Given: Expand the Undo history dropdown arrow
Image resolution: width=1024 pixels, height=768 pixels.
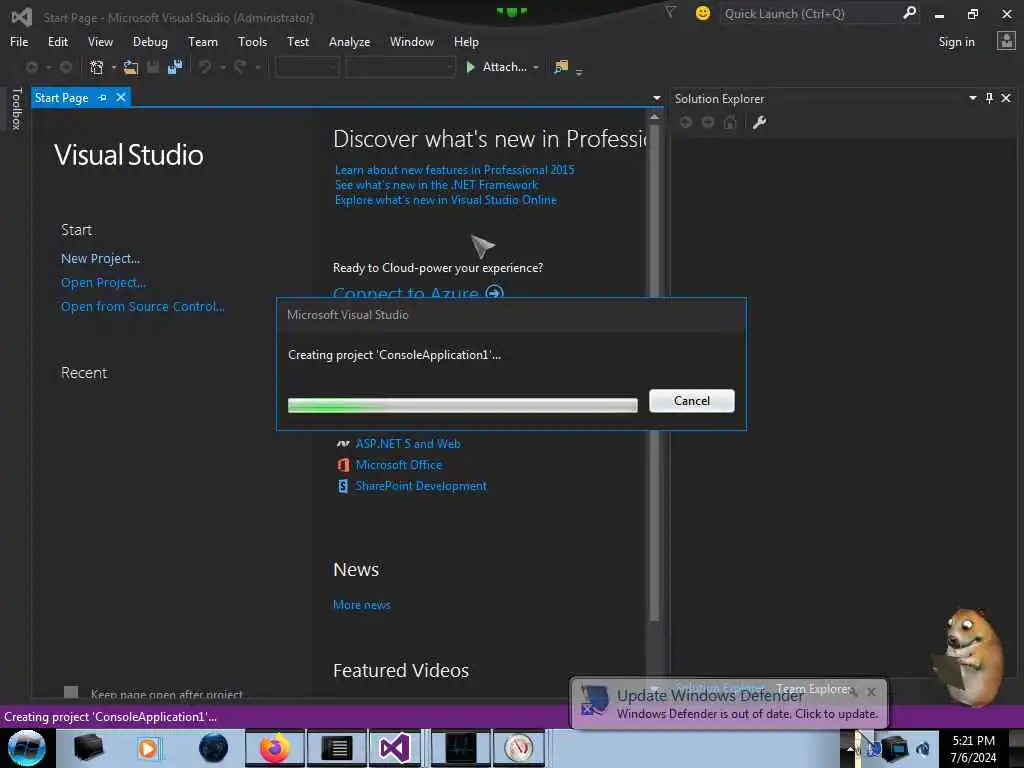Looking at the screenshot, I should [x=223, y=67].
